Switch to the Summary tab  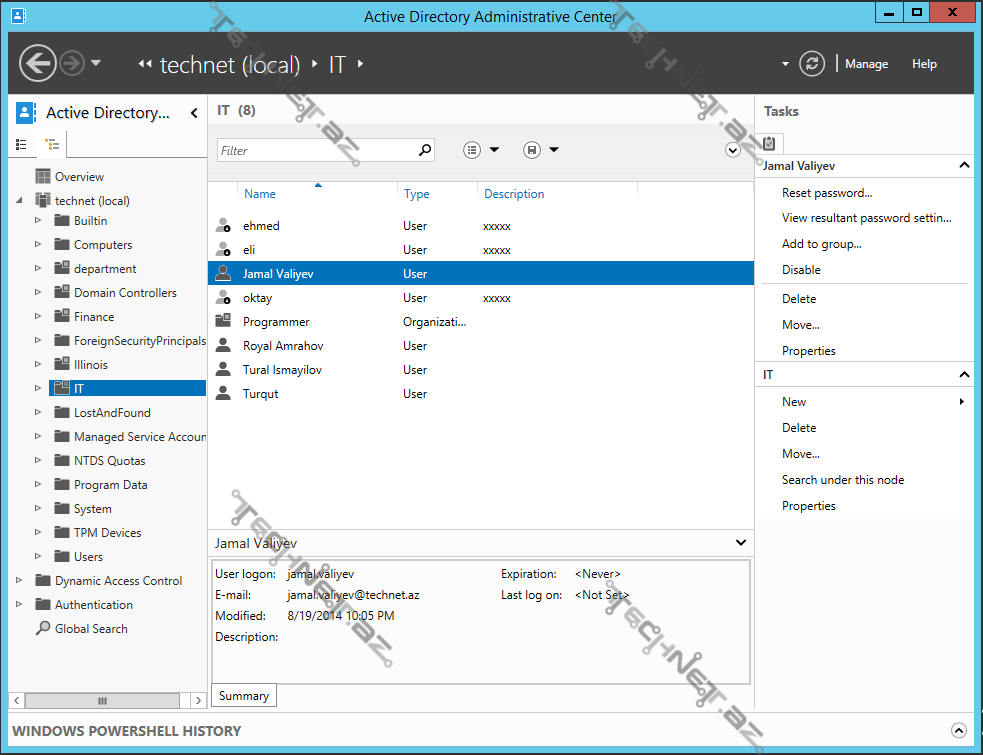[243, 695]
